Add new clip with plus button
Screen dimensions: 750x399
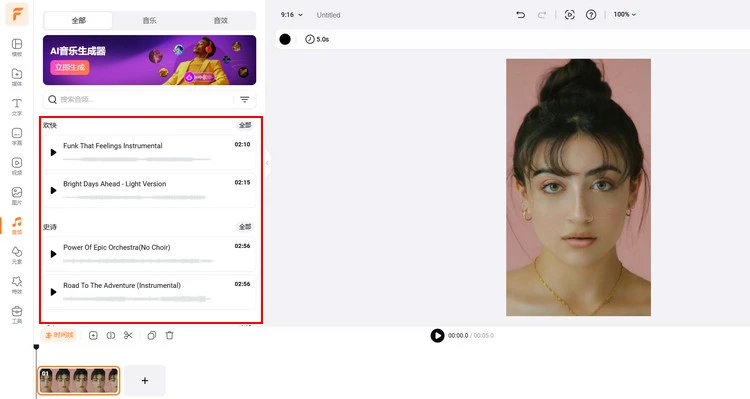[145, 380]
